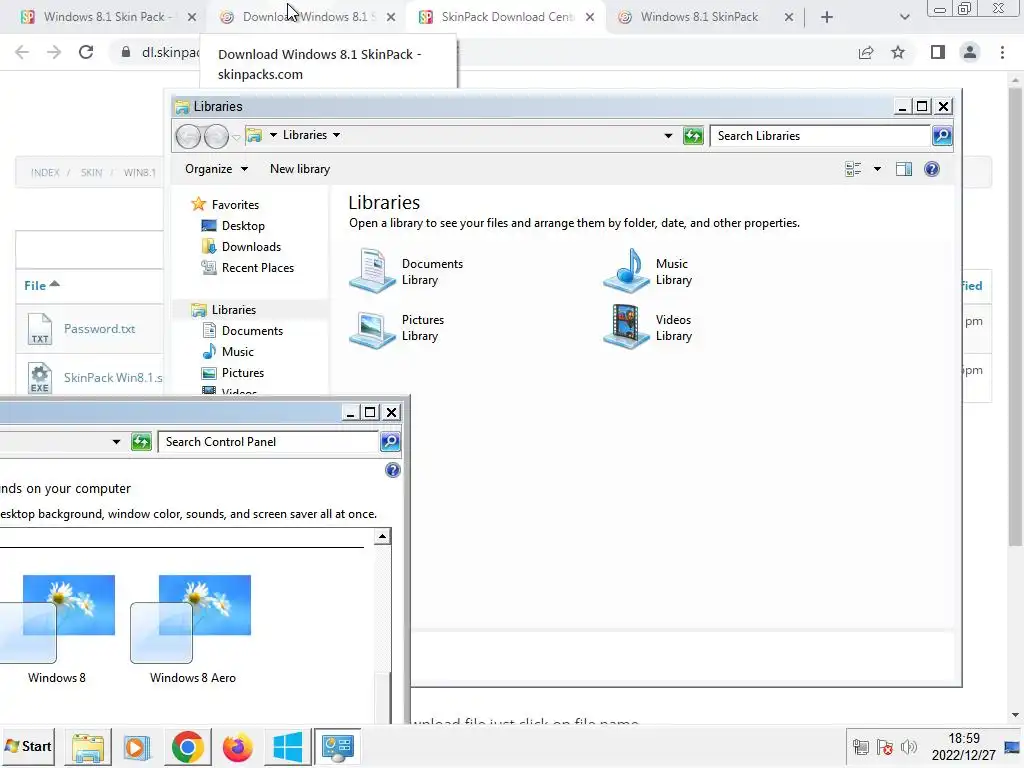Click the INDEX breadcrumb link on webpage
The width and height of the screenshot is (1024, 768).
coord(45,172)
